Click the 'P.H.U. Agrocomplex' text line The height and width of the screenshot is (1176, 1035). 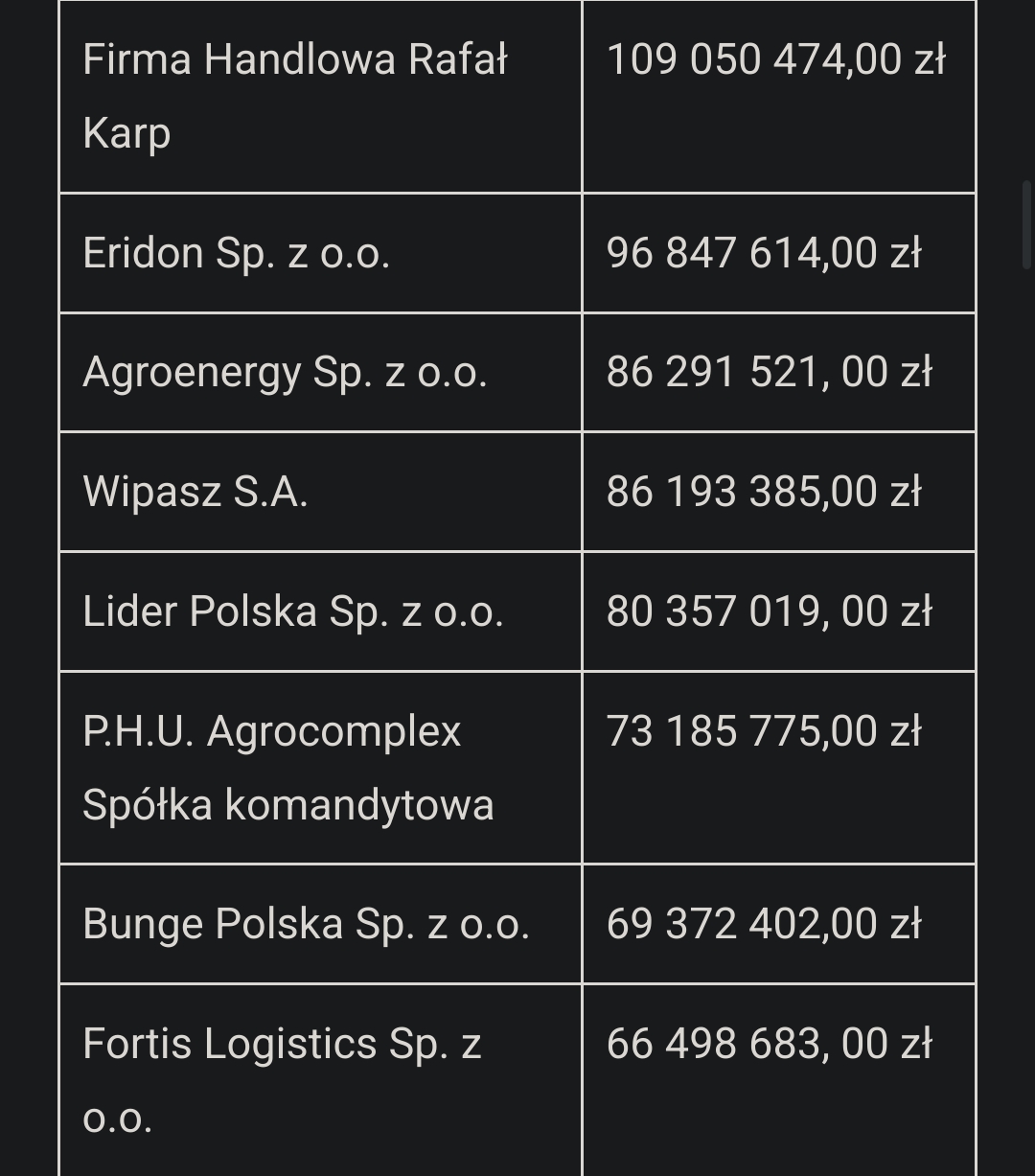(x=271, y=731)
